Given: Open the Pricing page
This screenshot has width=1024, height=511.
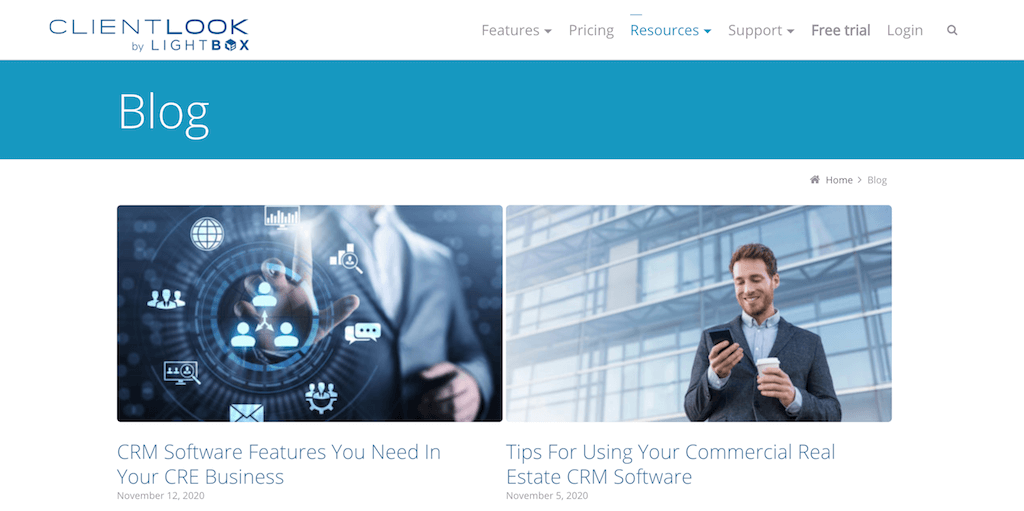Looking at the screenshot, I should coord(591,30).
